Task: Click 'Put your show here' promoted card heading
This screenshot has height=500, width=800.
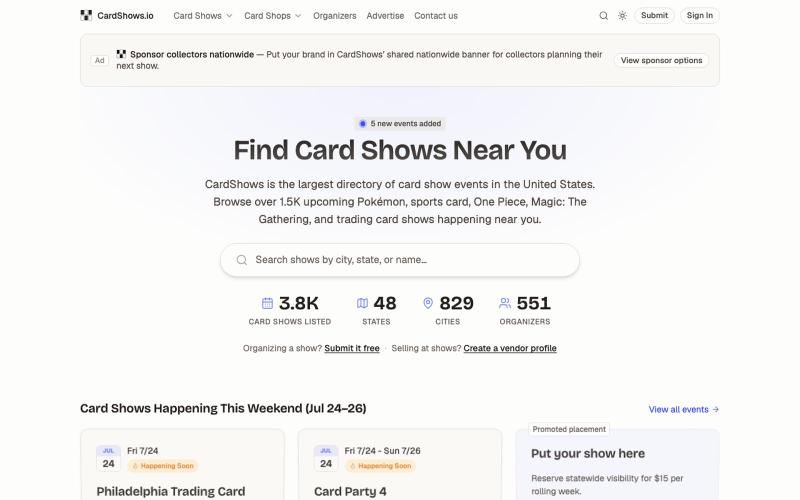Action: tap(588, 454)
